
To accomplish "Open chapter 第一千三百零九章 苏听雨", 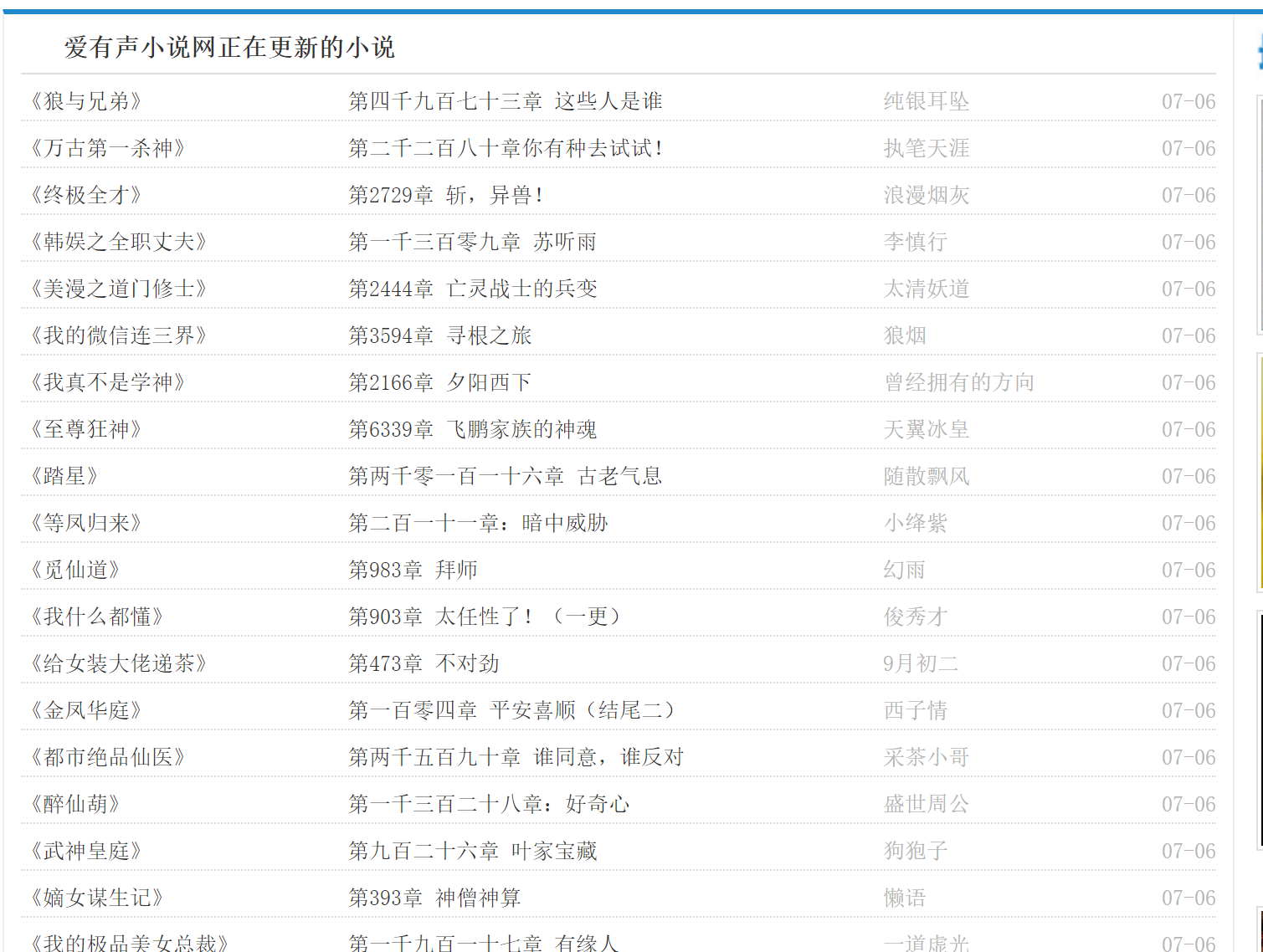I will click(473, 242).
